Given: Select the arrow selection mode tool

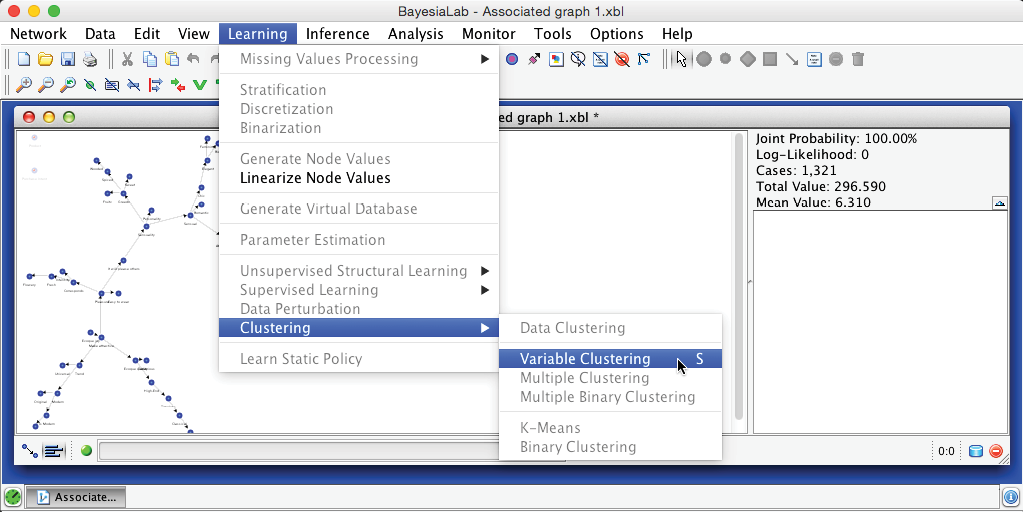Looking at the screenshot, I should [682, 59].
